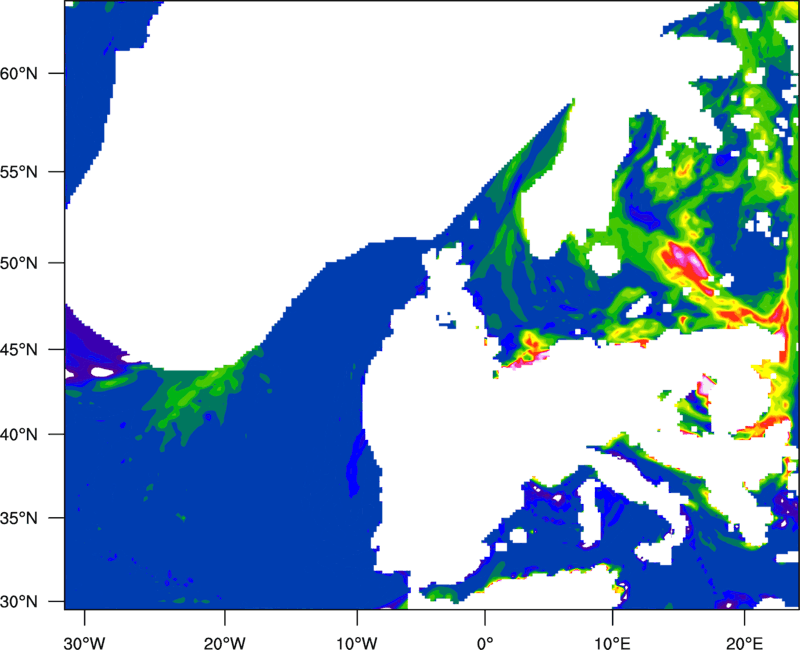
Task: Click the 10°W longitude label
Action: point(356,643)
